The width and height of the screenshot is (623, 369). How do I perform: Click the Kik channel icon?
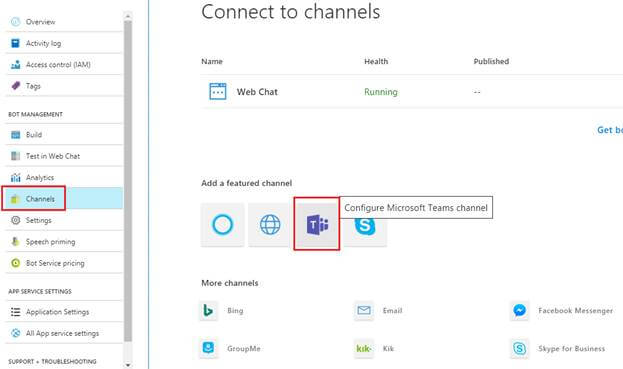tap(364, 348)
